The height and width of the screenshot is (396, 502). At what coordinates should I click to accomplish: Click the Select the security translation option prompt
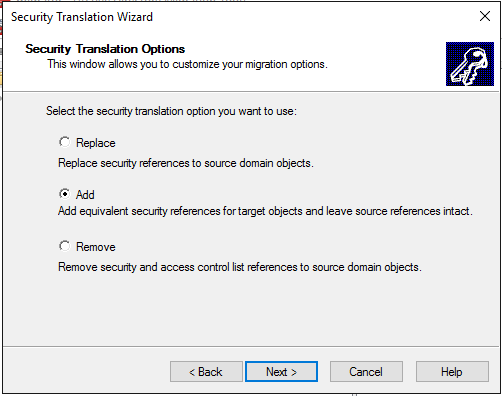pos(171,111)
